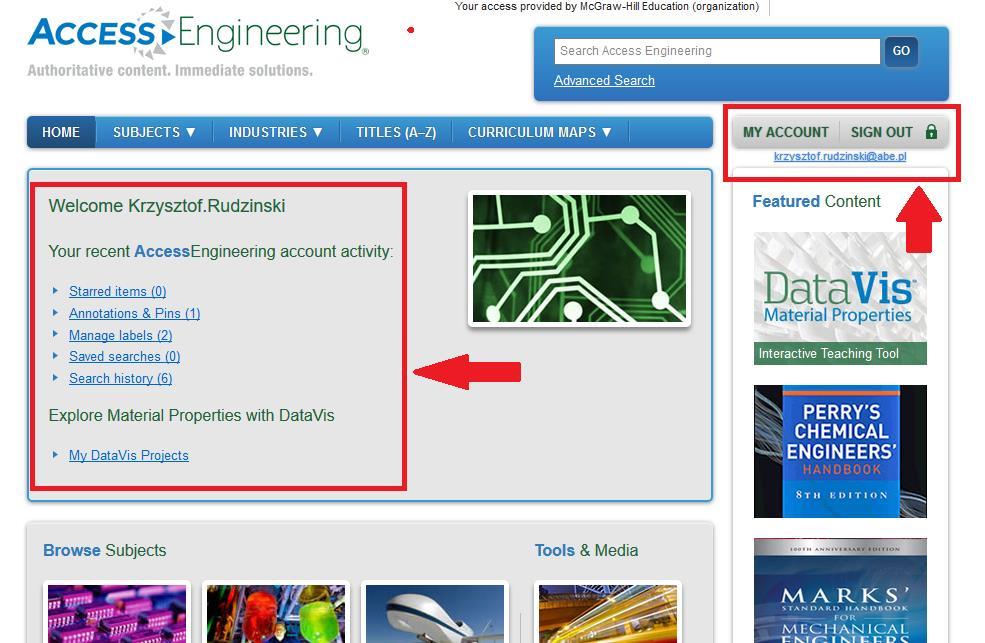Select the light trails Tools & Media thumbnail
This screenshot has height=643, width=985.
coord(607,613)
